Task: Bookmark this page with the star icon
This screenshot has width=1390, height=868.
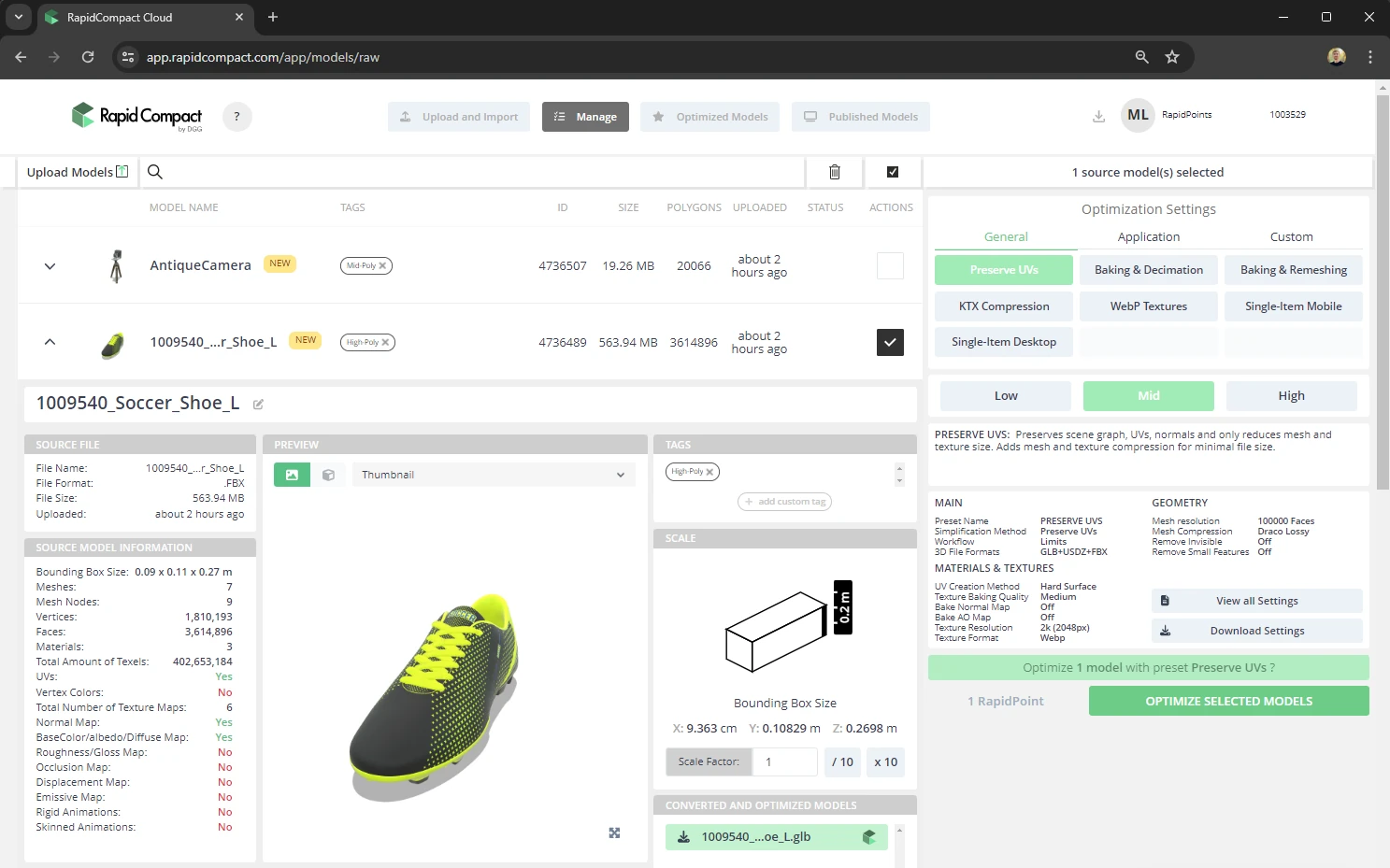Action: [x=1172, y=57]
